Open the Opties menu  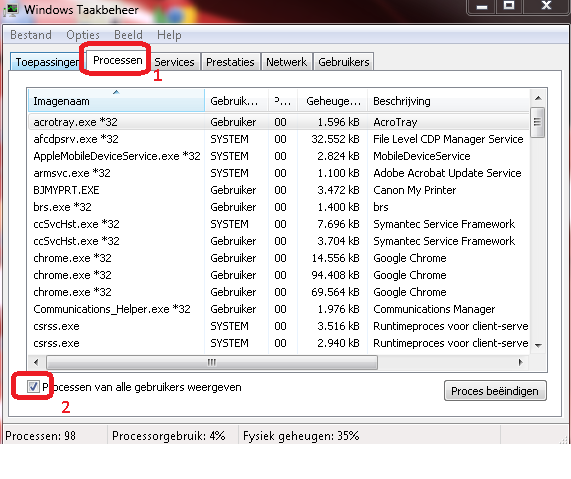tap(83, 35)
